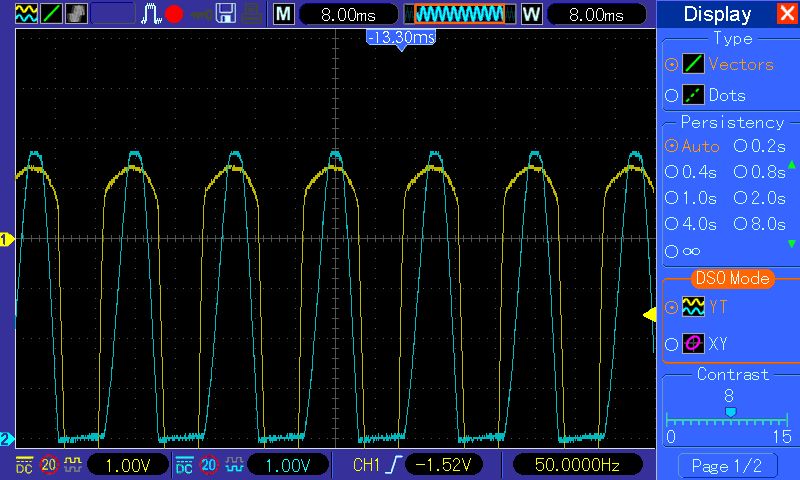Click the memory waveform overview bar
Image resolution: width=800 pixels, height=480 pixels.
[x=460, y=14]
